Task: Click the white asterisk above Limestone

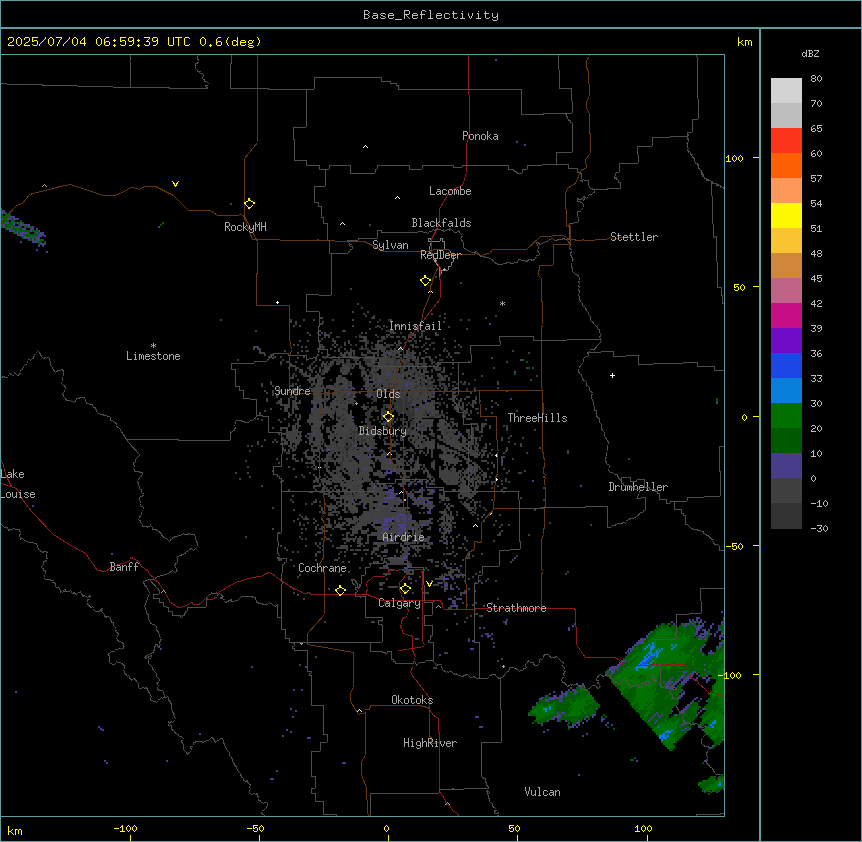Action: point(153,346)
